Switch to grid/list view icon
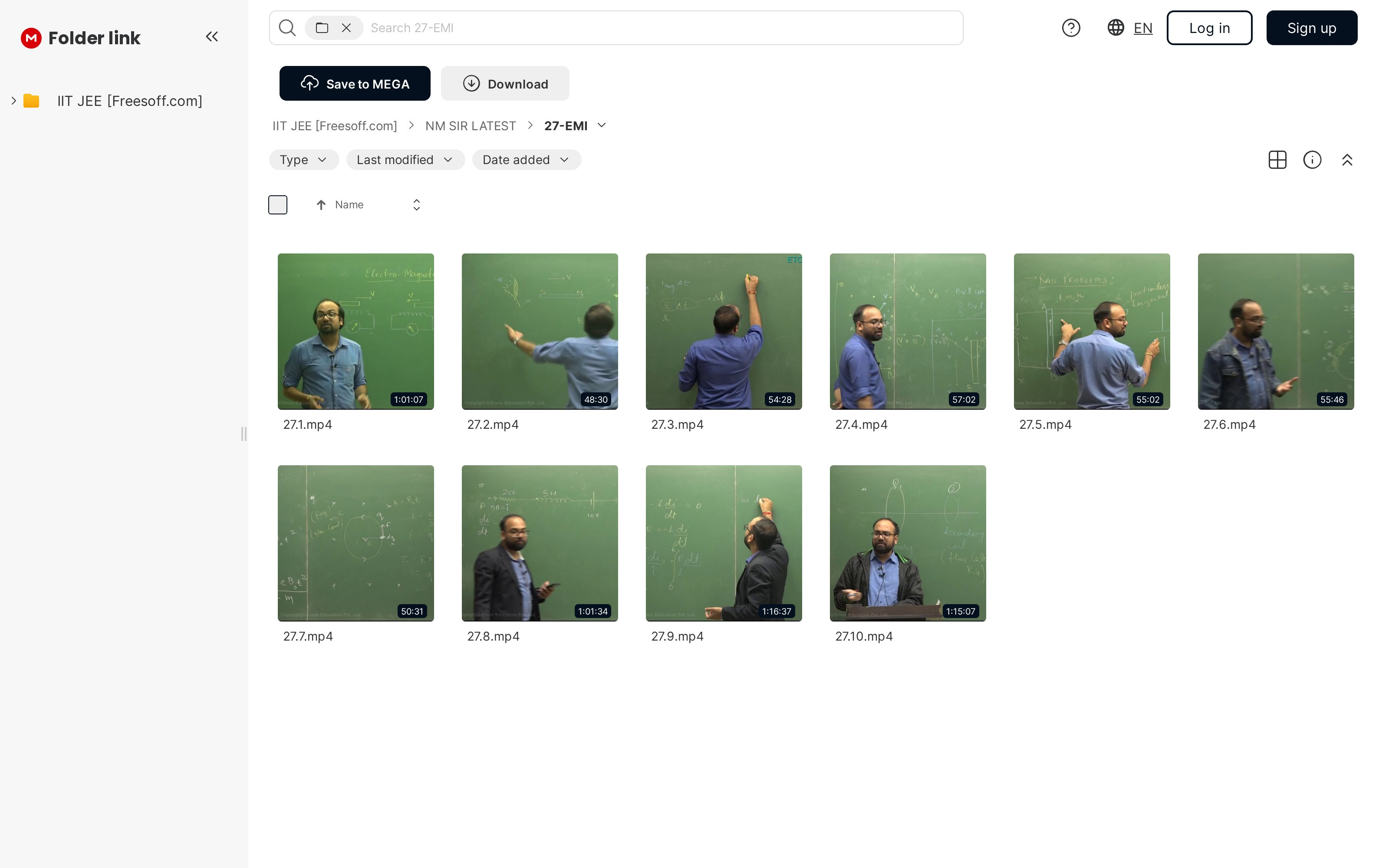Image resolution: width=1389 pixels, height=868 pixels. (1277, 160)
